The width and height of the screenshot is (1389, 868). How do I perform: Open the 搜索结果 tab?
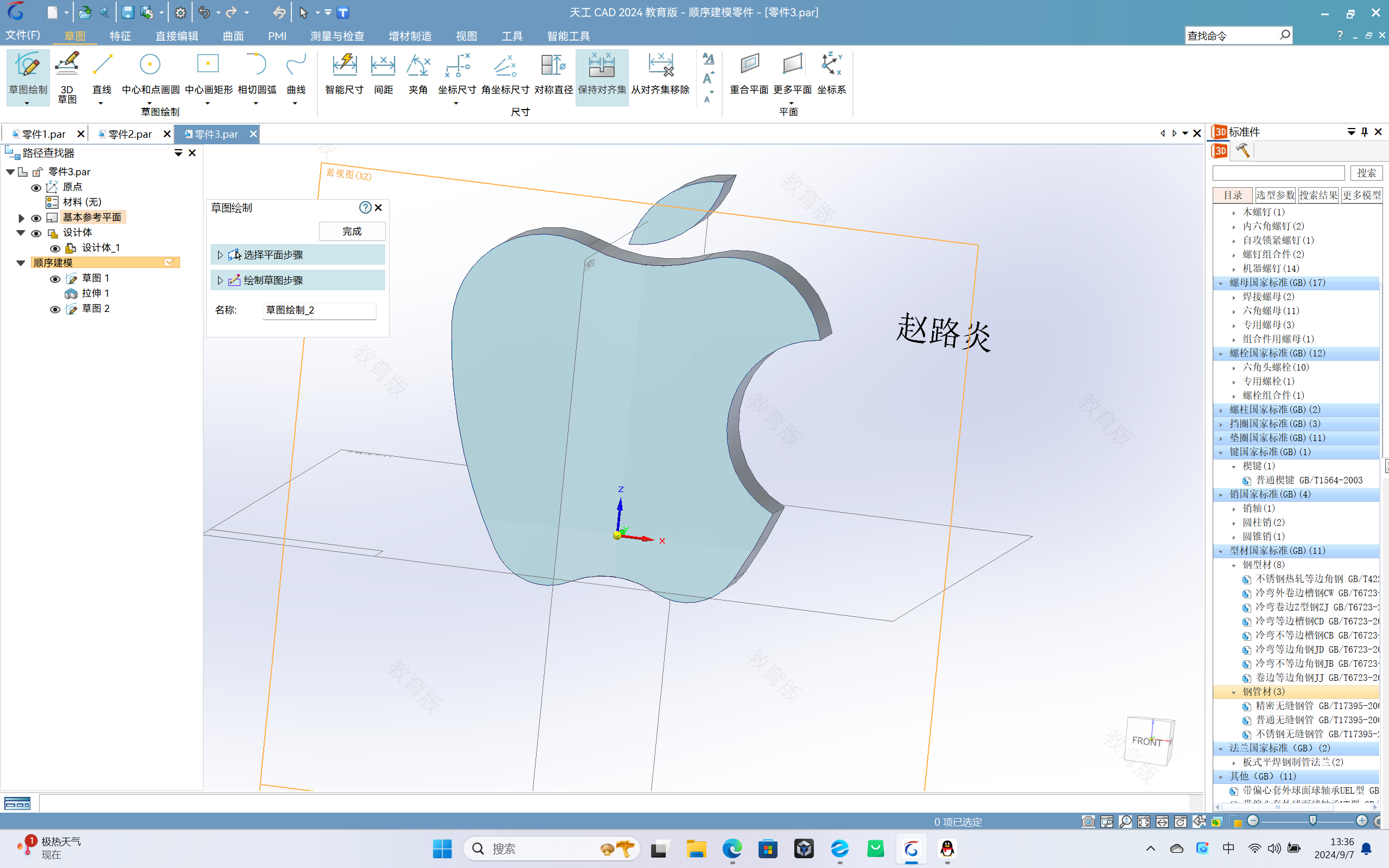point(1318,195)
